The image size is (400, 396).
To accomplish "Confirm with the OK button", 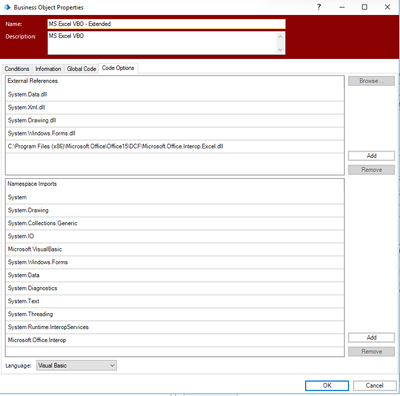I will pyautogui.click(x=327, y=386).
